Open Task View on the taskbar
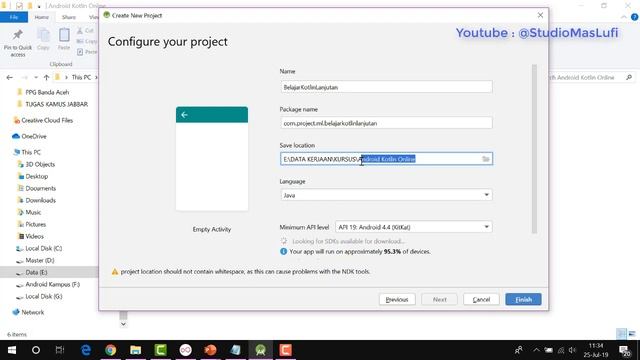Viewport: 640px width, 360px height. pyautogui.click(x=60, y=350)
